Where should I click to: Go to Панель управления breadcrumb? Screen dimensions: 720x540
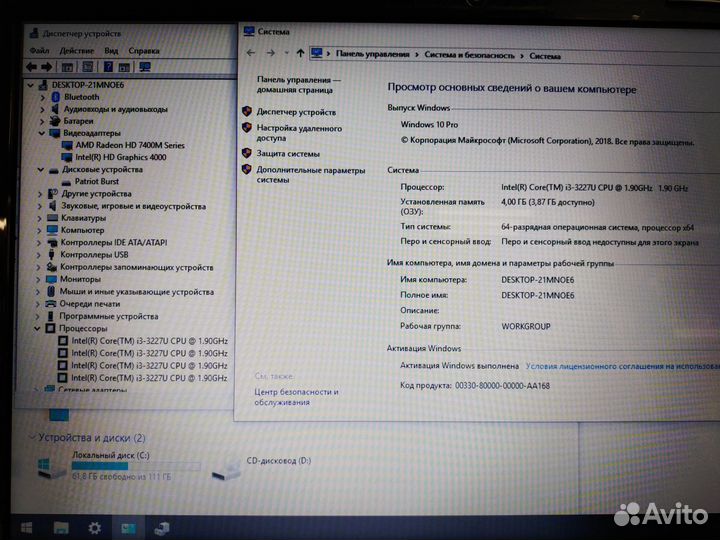(372, 54)
